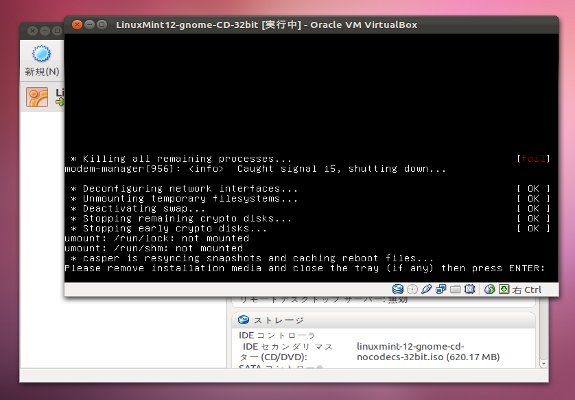Click the 'modem-manager[956]' console line
Image resolution: width=575 pixels, height=400 pixels.
pyautogui.click(x=255, y=169)
